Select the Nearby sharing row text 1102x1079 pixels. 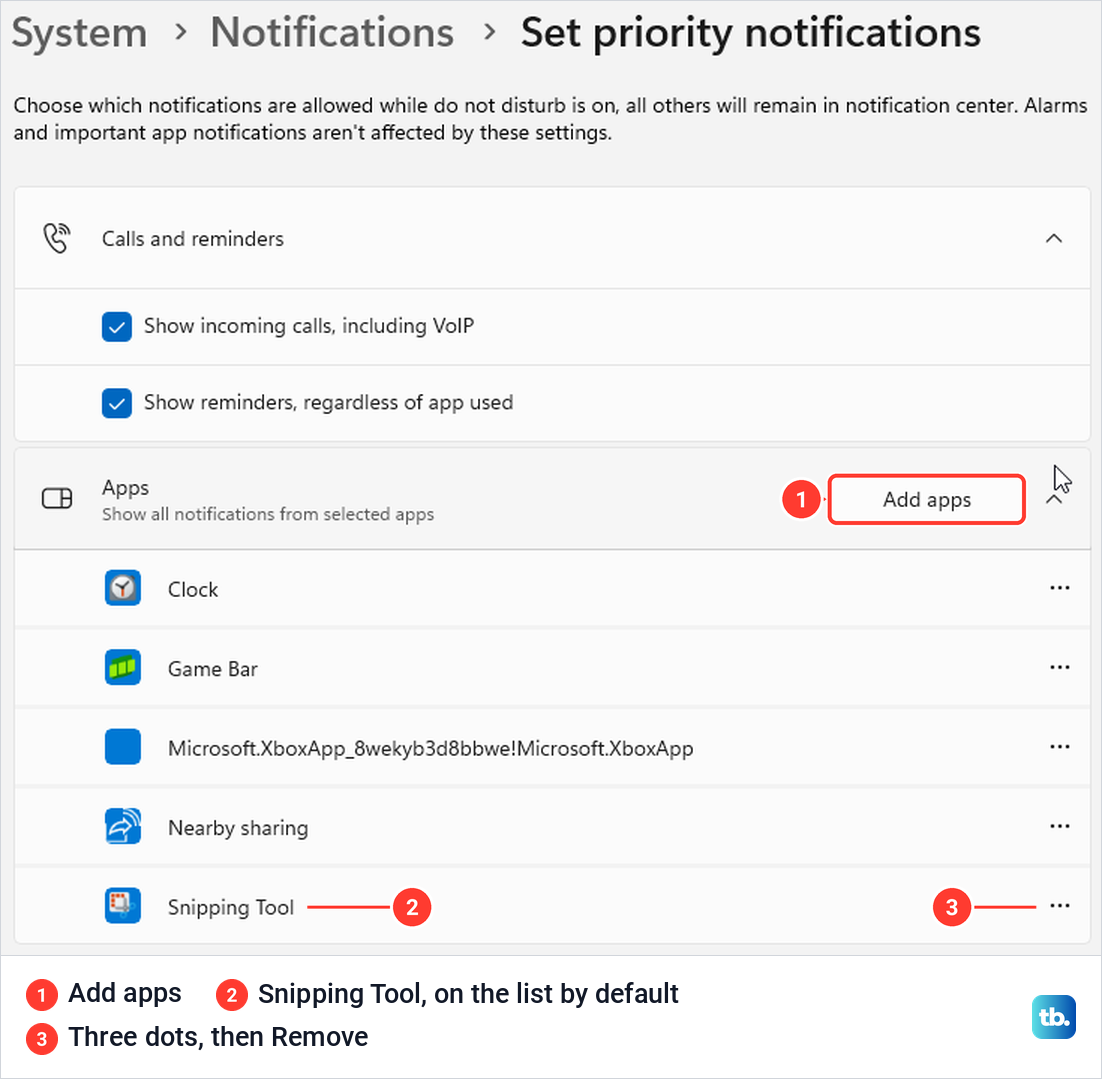tap(238, 828)
